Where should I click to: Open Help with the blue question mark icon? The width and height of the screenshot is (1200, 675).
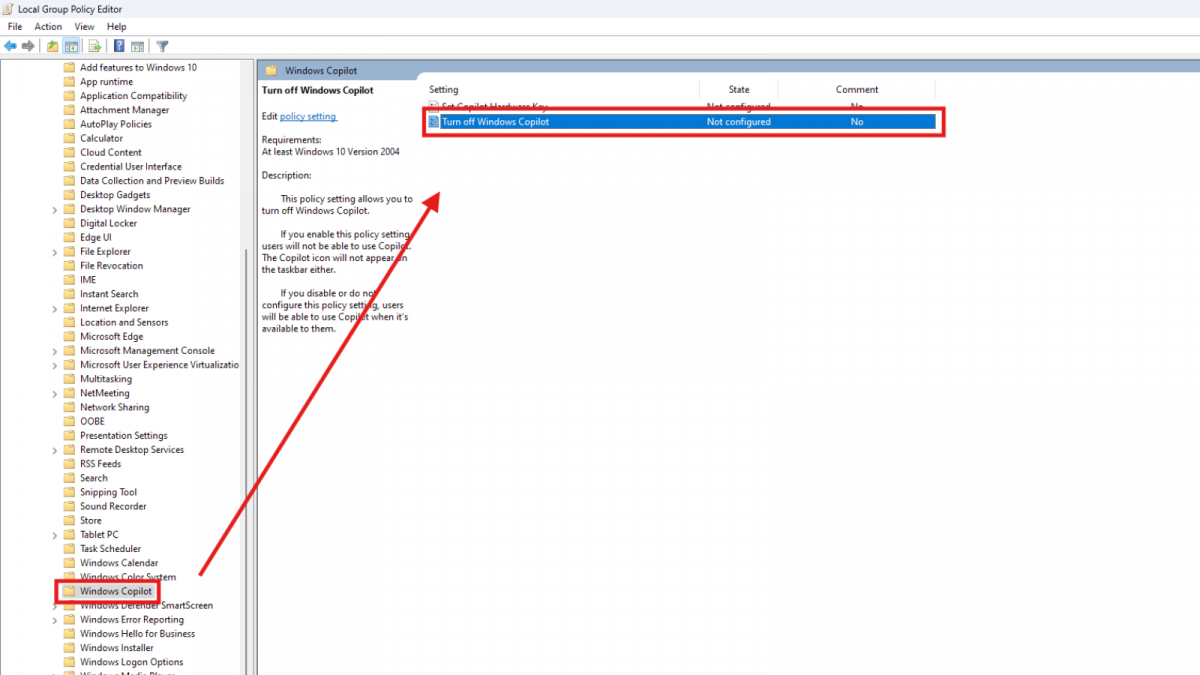(x=119, y=46)
